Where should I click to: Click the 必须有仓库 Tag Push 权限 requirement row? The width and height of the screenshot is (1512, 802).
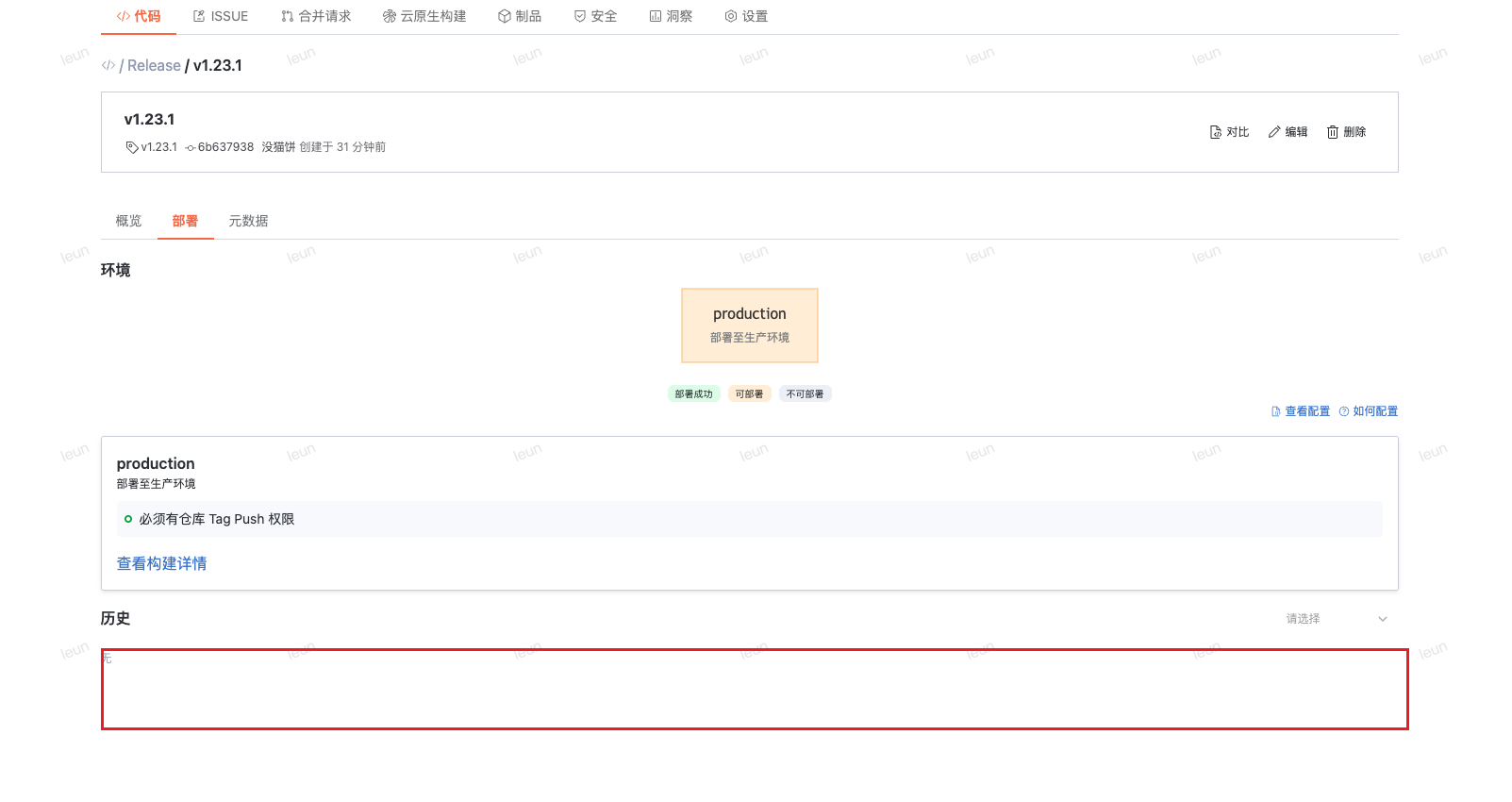[x=750, y=519]
